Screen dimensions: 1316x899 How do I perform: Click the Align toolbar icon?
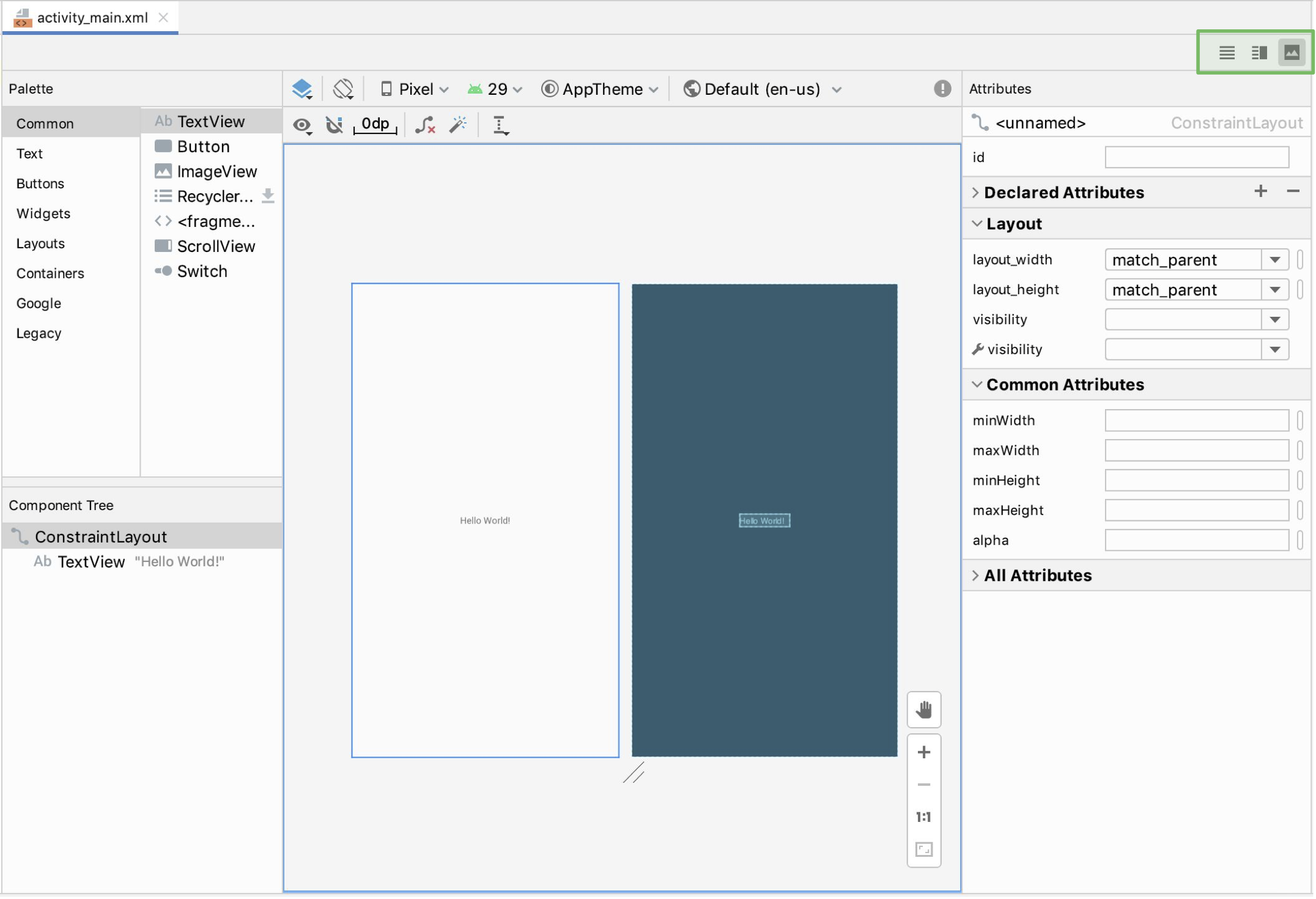tap(500, 124)
